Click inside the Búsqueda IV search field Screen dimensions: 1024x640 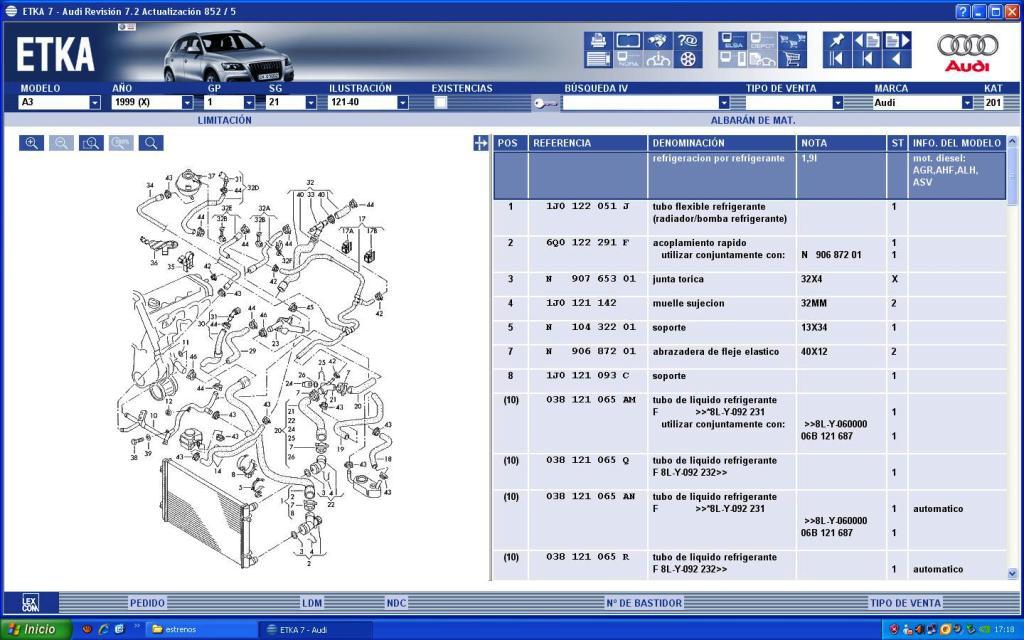(x=641, y=103)
